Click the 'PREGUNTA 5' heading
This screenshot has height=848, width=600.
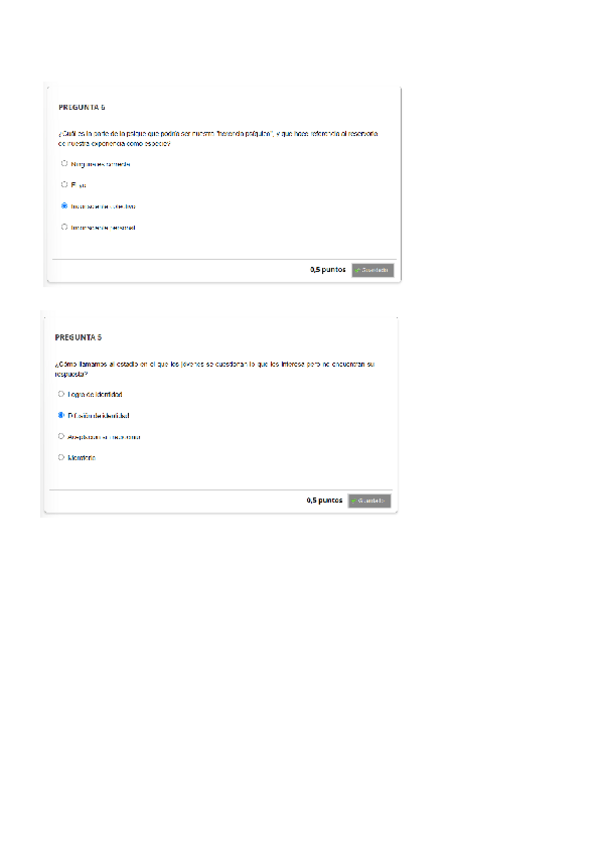coord(78,337)
